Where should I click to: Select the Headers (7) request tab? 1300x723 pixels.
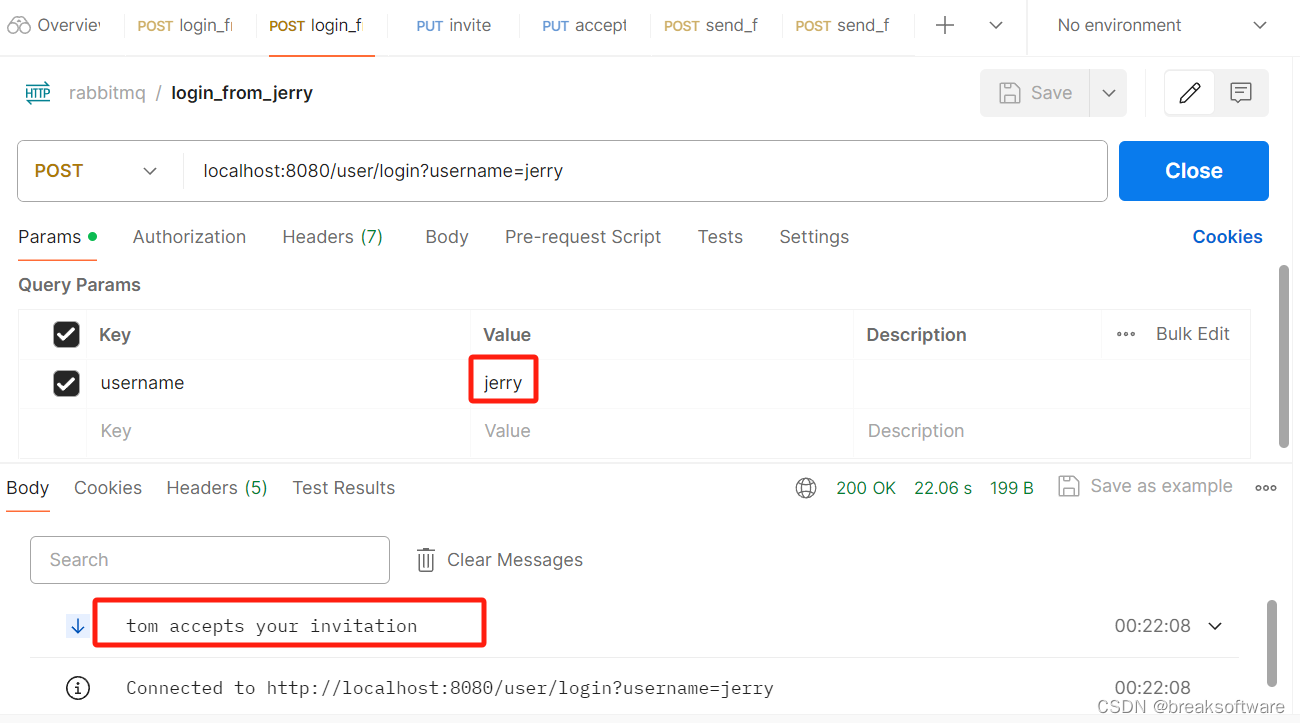pyautogui.click(x=333, y=237)
